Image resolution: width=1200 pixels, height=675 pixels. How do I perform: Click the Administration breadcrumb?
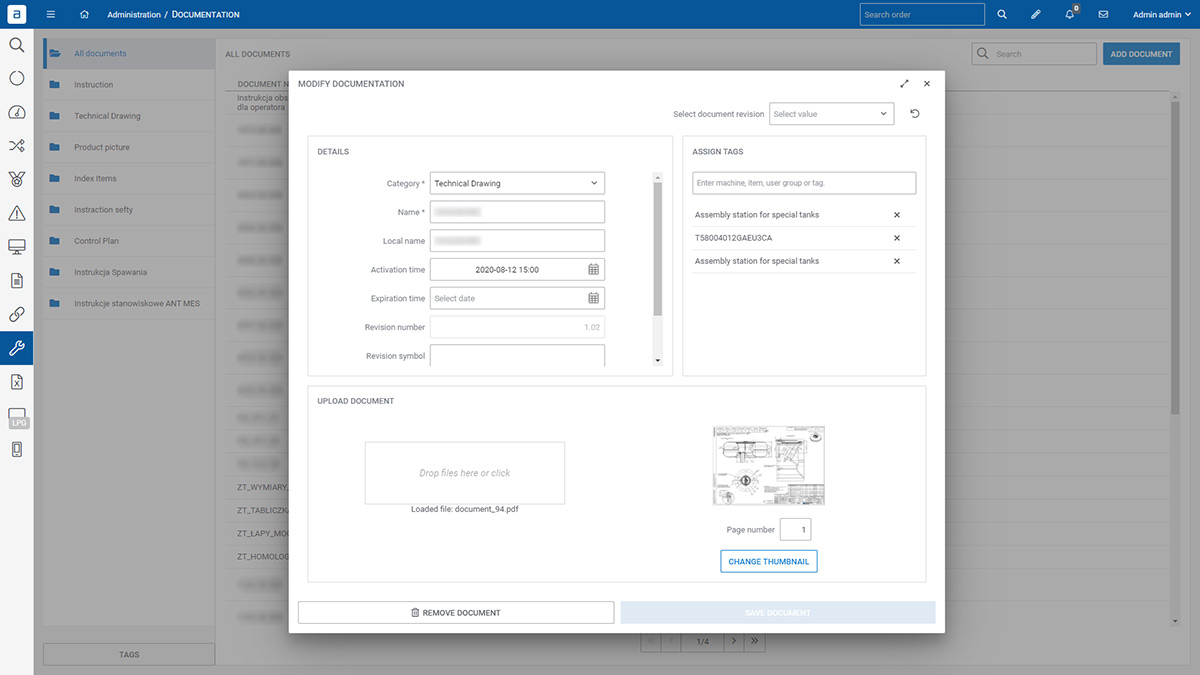click(x=133, y=15)
